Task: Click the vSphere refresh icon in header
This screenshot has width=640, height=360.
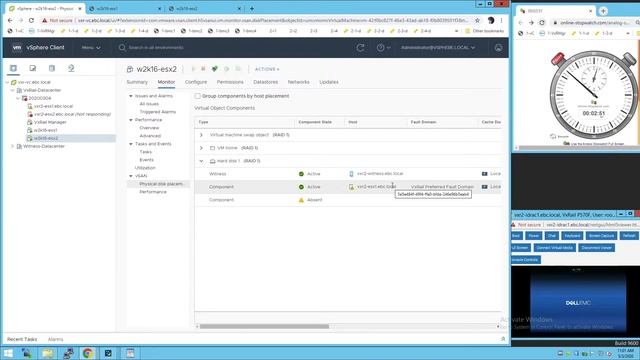Action: [x=360, y=48]
